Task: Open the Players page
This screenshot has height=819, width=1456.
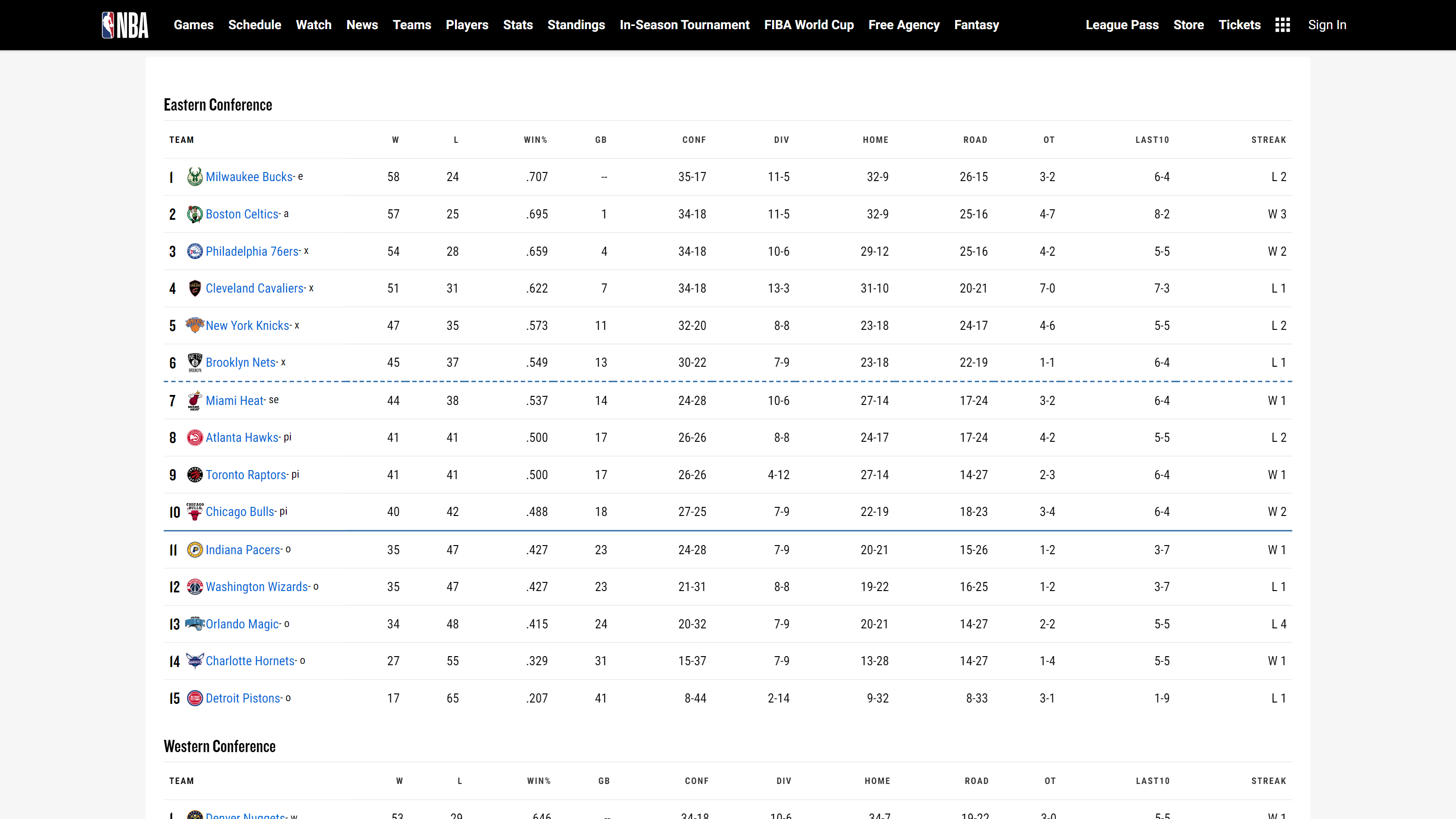Action: coord(467,25)
